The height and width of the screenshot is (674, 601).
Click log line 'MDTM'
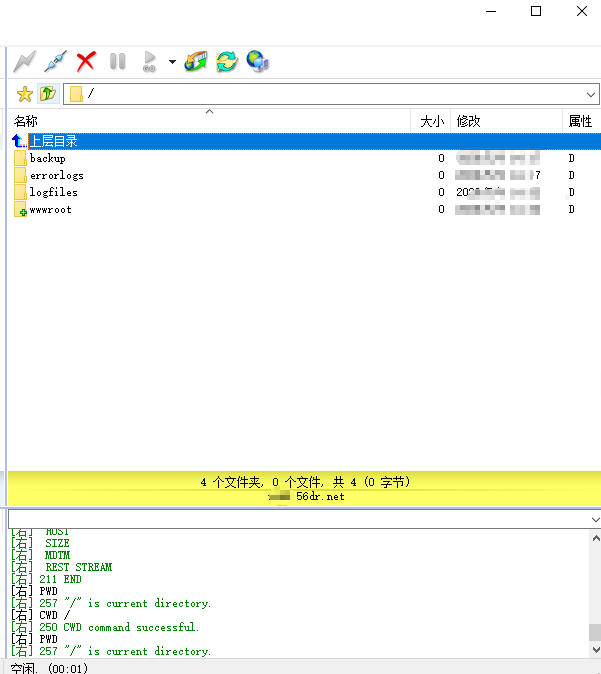(57, 555)
